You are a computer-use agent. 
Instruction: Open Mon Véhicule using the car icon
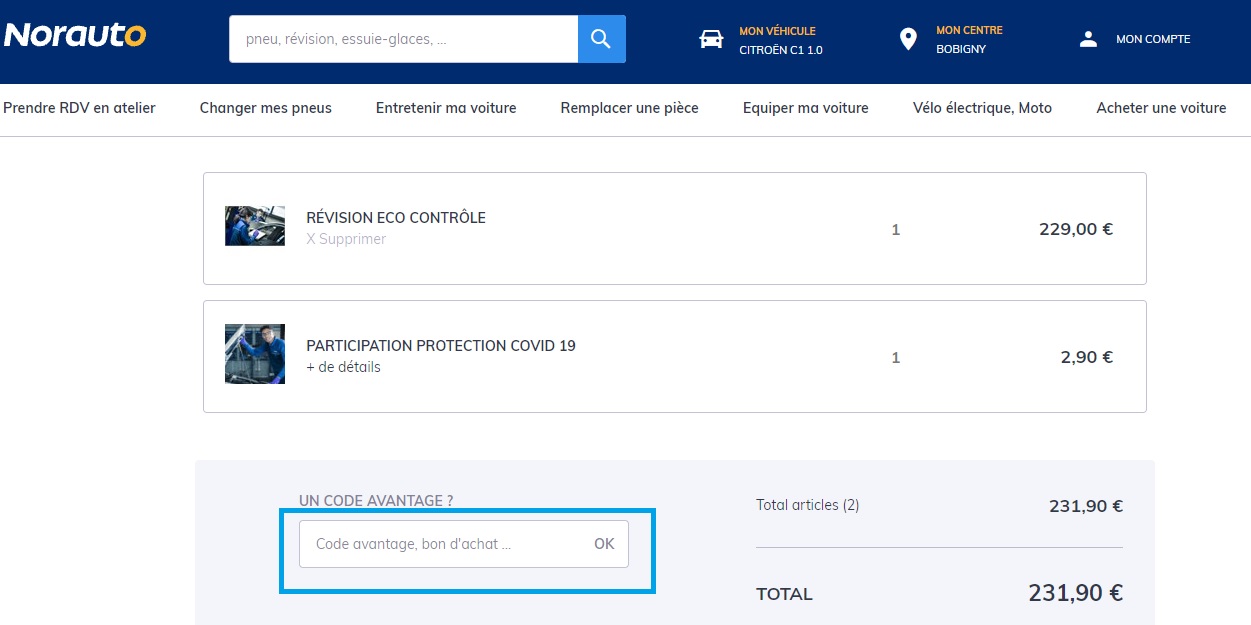(x=710, y=38)
